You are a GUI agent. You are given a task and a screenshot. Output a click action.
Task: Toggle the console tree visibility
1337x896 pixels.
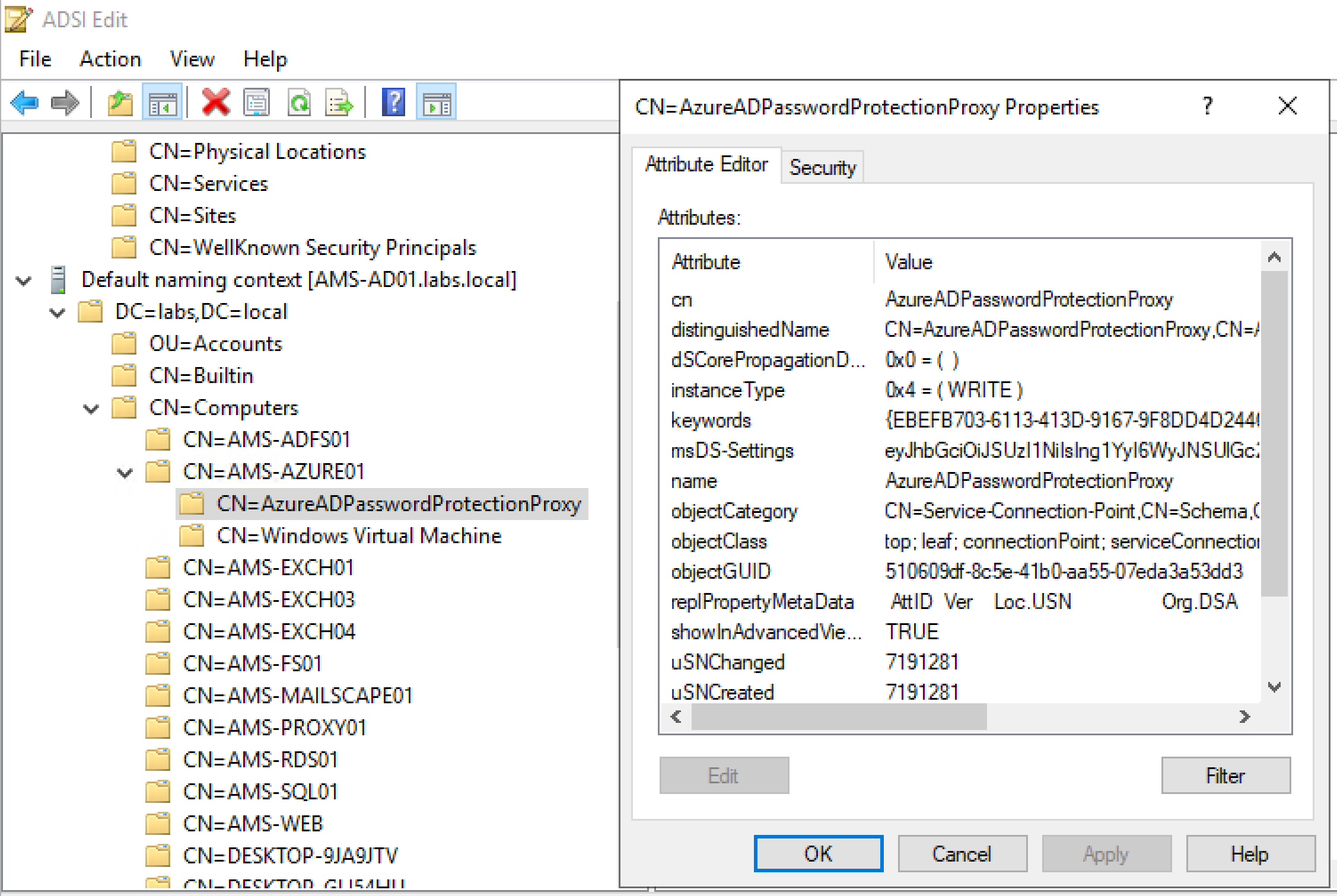pos(162,102)
